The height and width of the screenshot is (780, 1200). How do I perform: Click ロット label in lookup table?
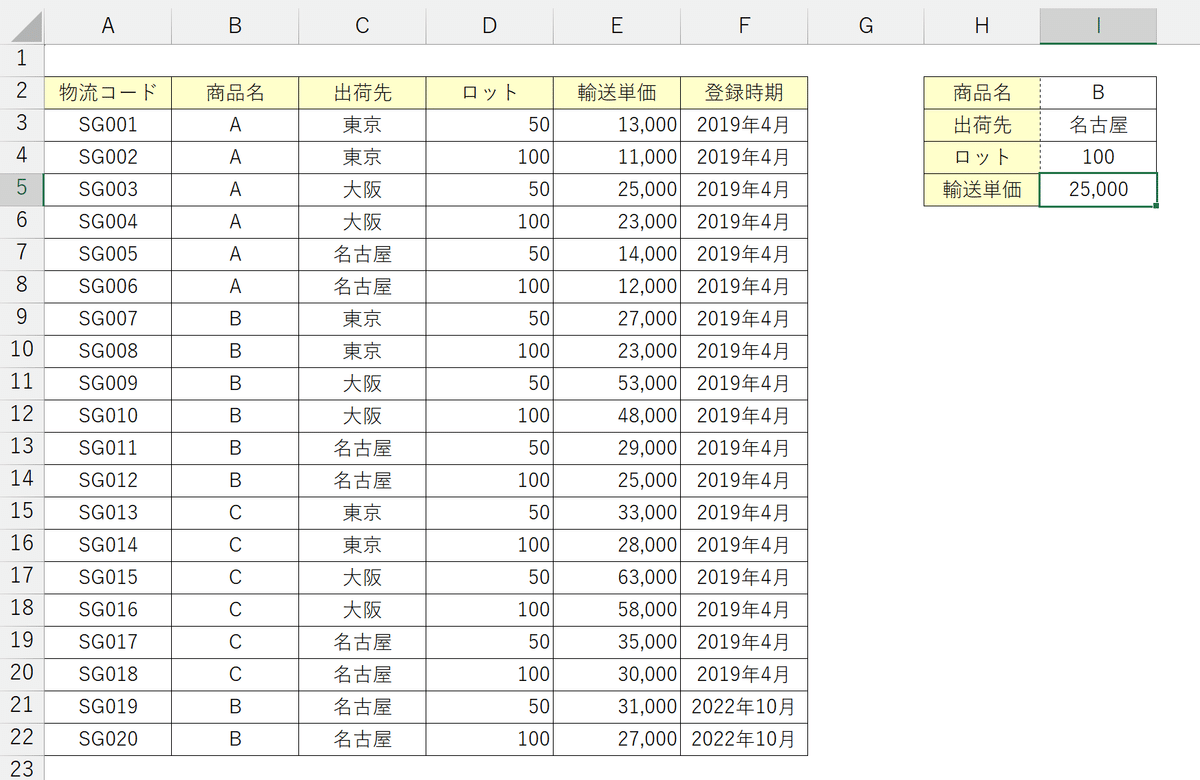point(982,157)
